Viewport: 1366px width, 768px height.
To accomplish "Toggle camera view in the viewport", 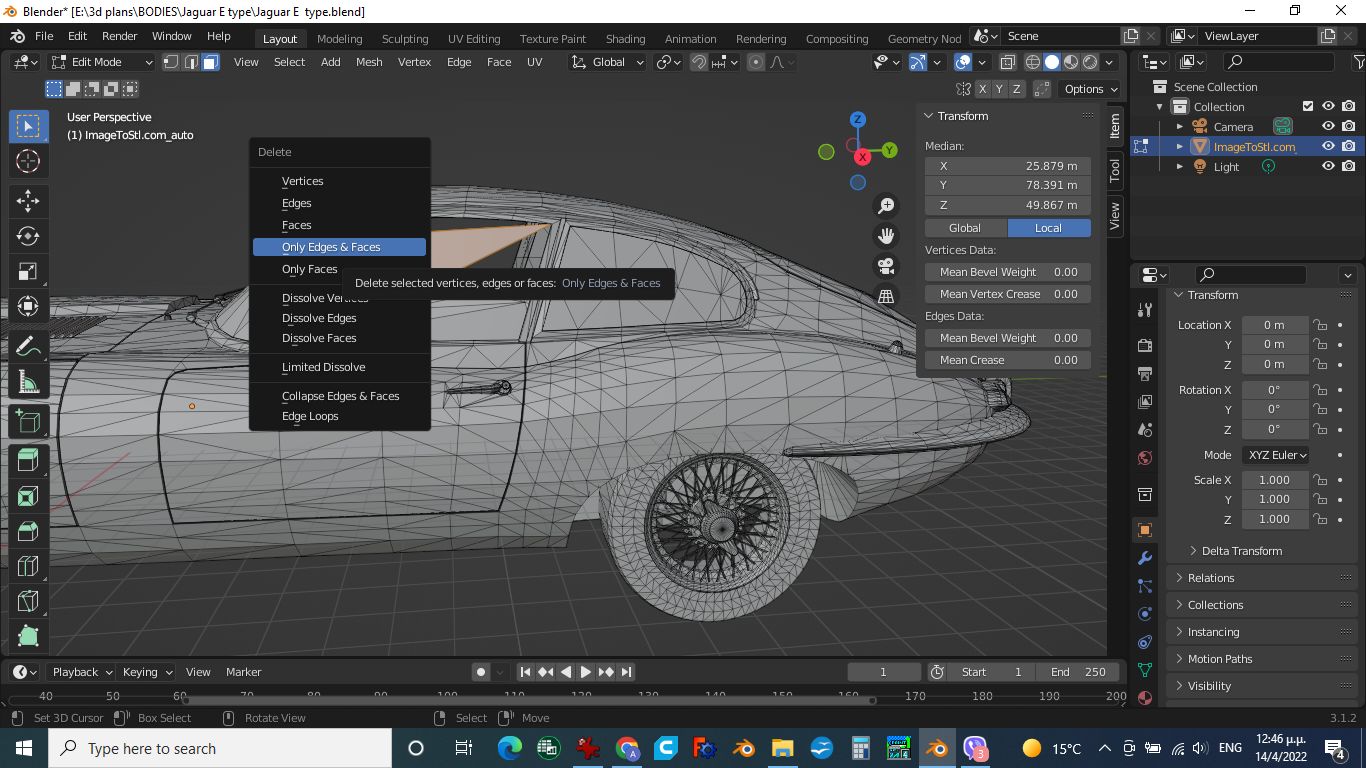I will tap(886, 266).
